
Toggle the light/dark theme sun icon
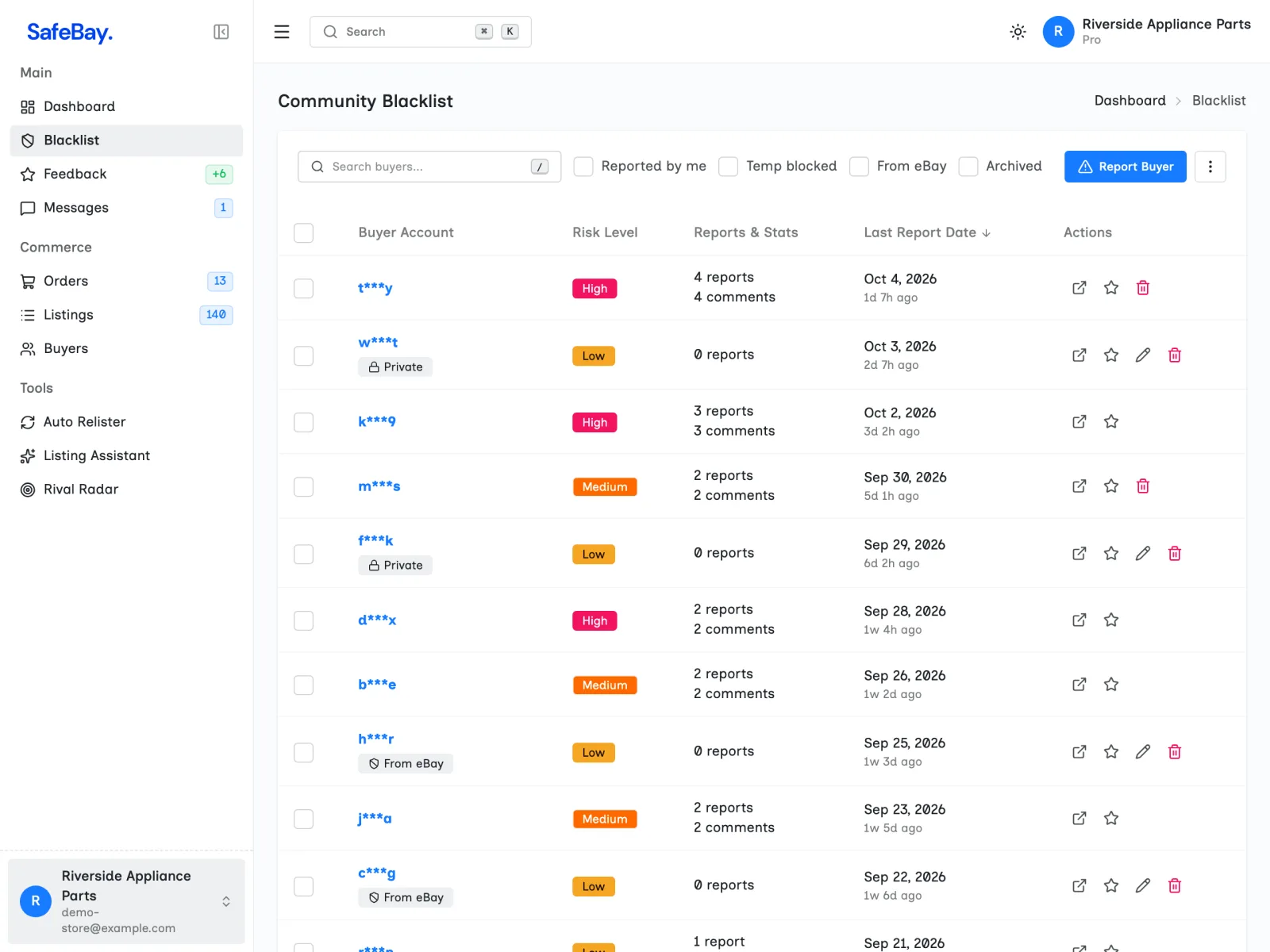coord(1018,32)
